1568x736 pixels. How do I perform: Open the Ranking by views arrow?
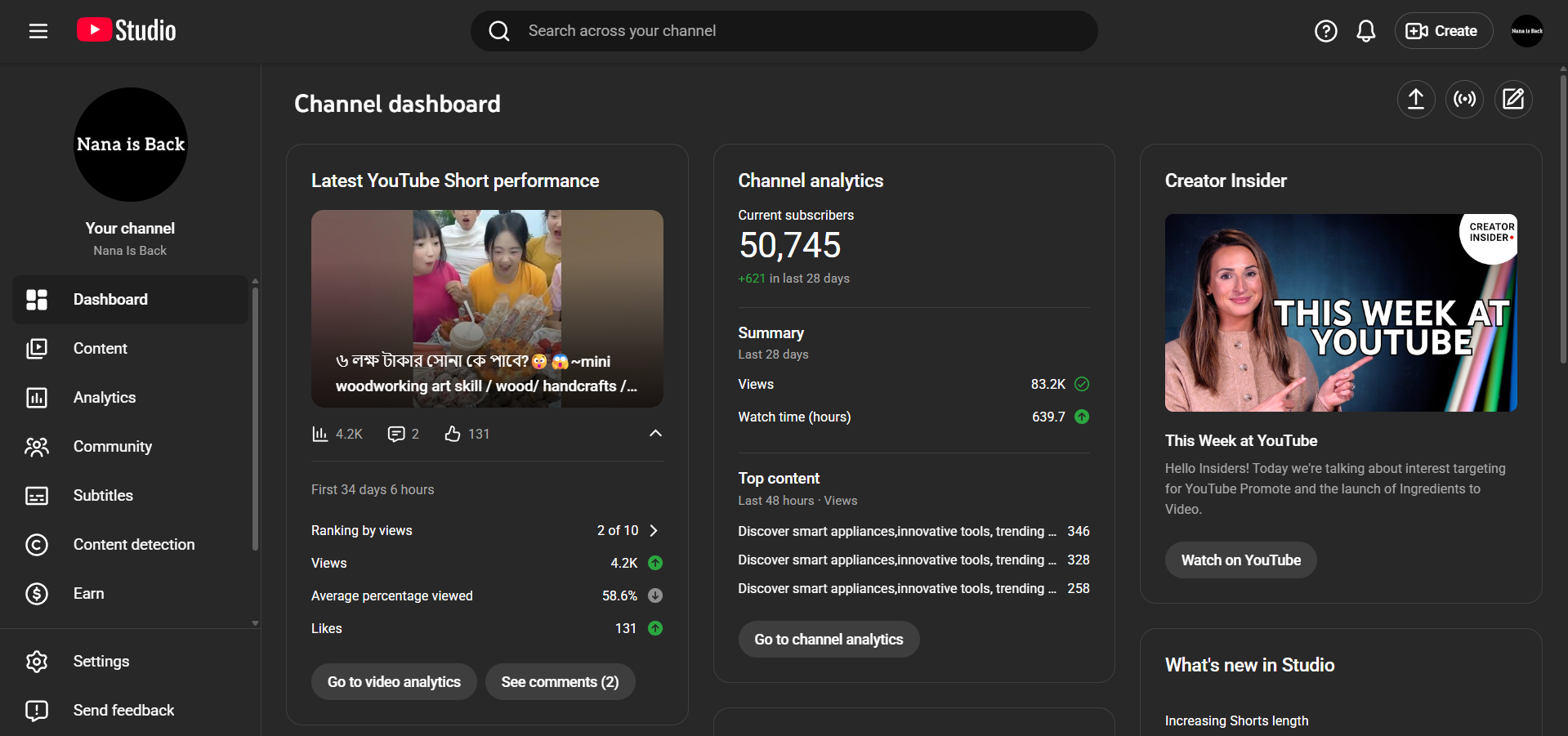pos(653,531)
